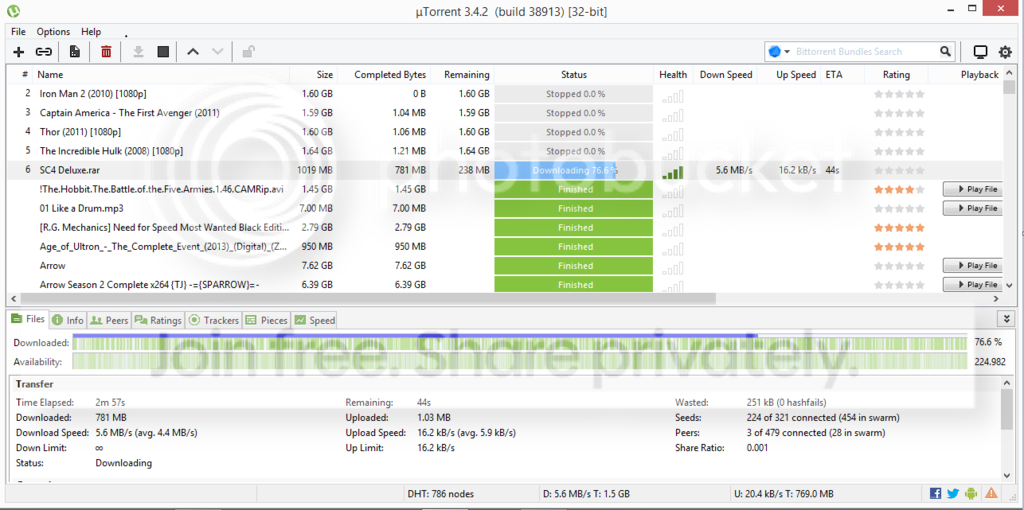Screen dimensions: 1024x510
Task: Sort by the Status column header
Action: coord(574,74)
